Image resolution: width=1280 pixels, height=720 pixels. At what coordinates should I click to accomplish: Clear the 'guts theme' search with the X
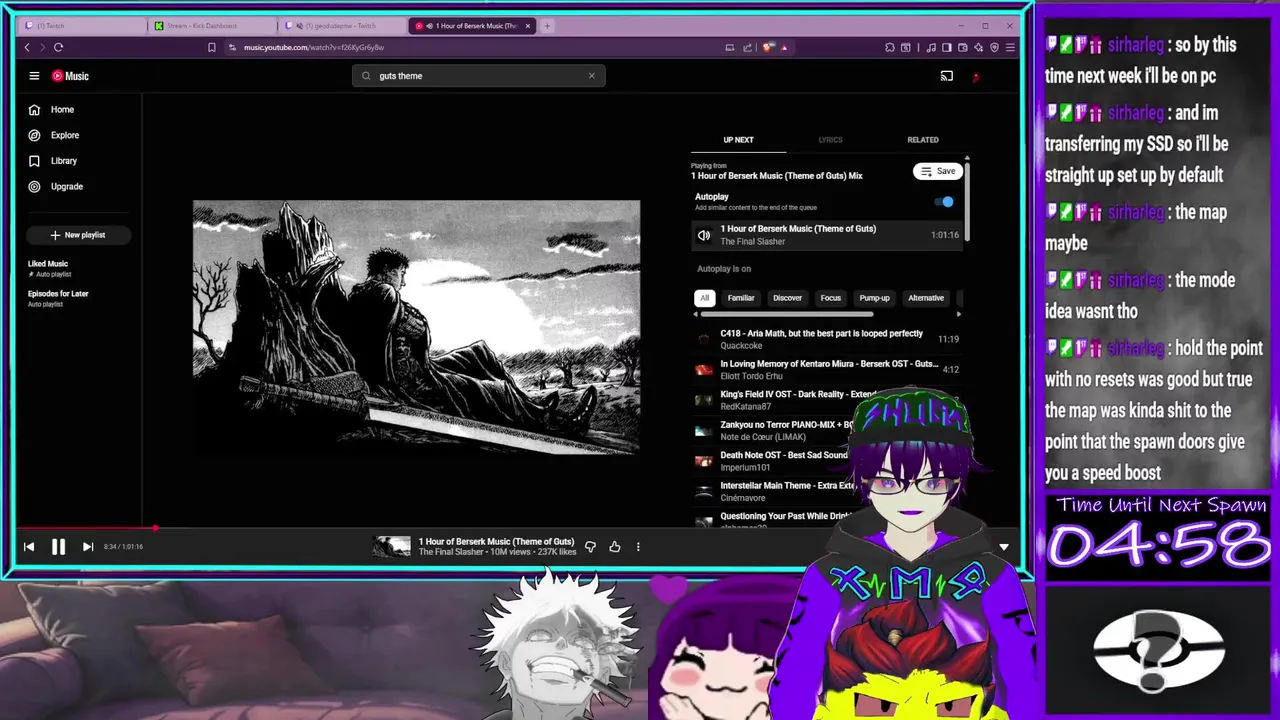click(x=591, y=76)
